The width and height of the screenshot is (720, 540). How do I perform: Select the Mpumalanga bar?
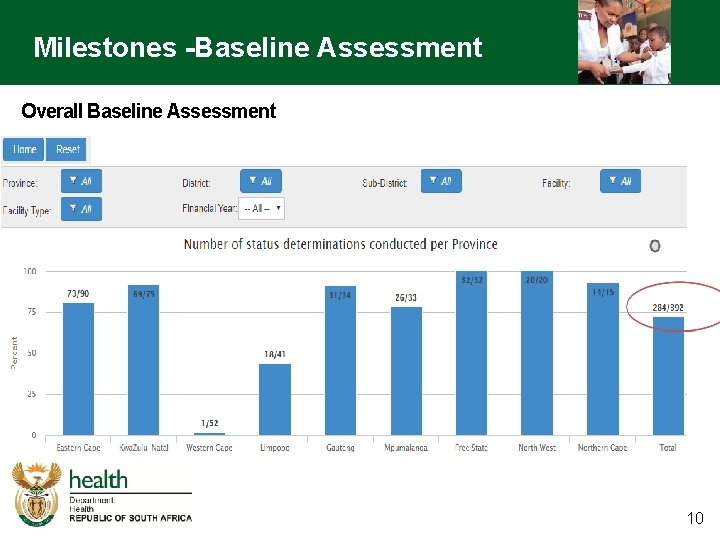tap(406, 371)
